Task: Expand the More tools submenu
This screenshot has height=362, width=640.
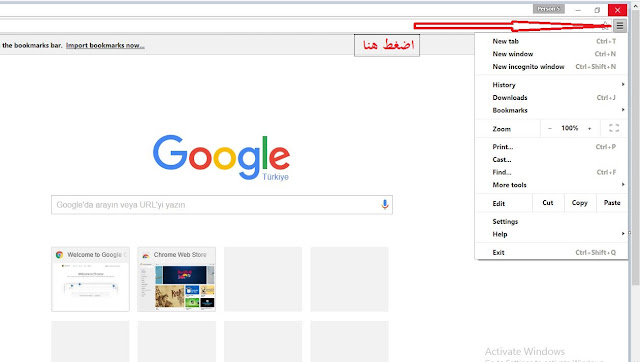Action: (x=551, y=185)
